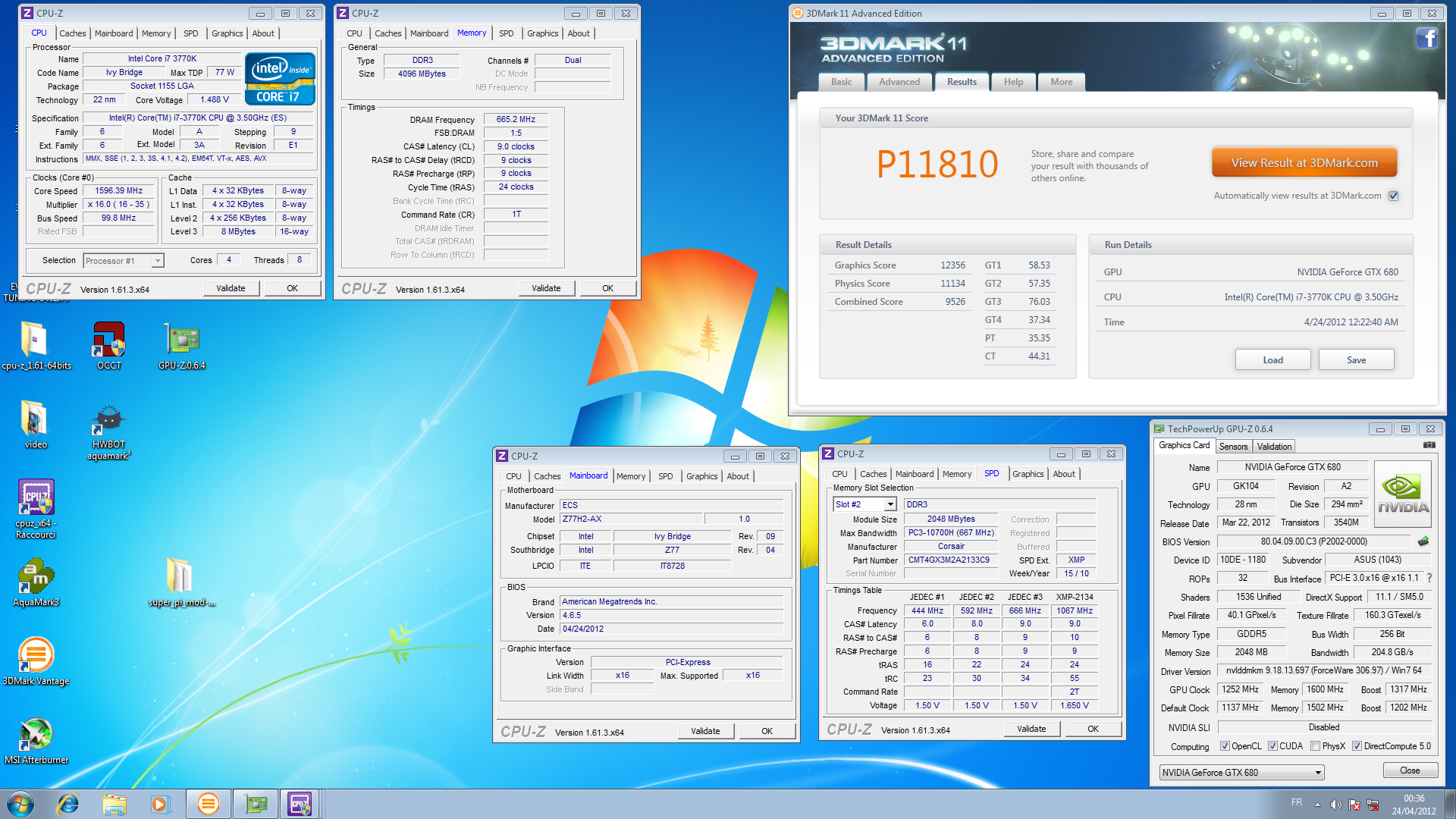Screen dimensions: 1456x819
Task: Click the Load button in 3DMark 11
Action: click(x=1272, y=360)
